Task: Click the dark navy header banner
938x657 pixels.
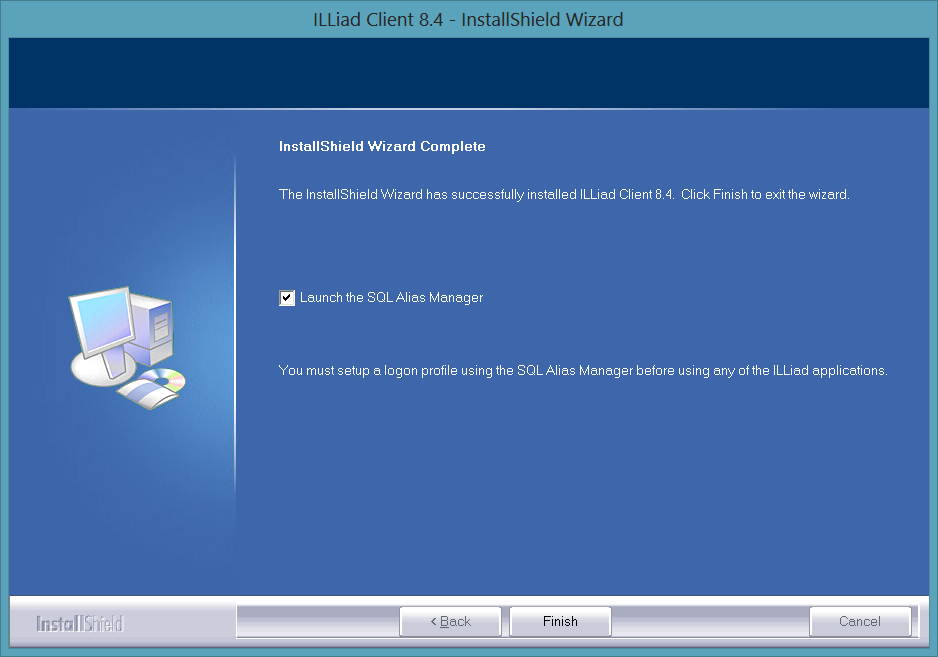Action: coord(468,73)
